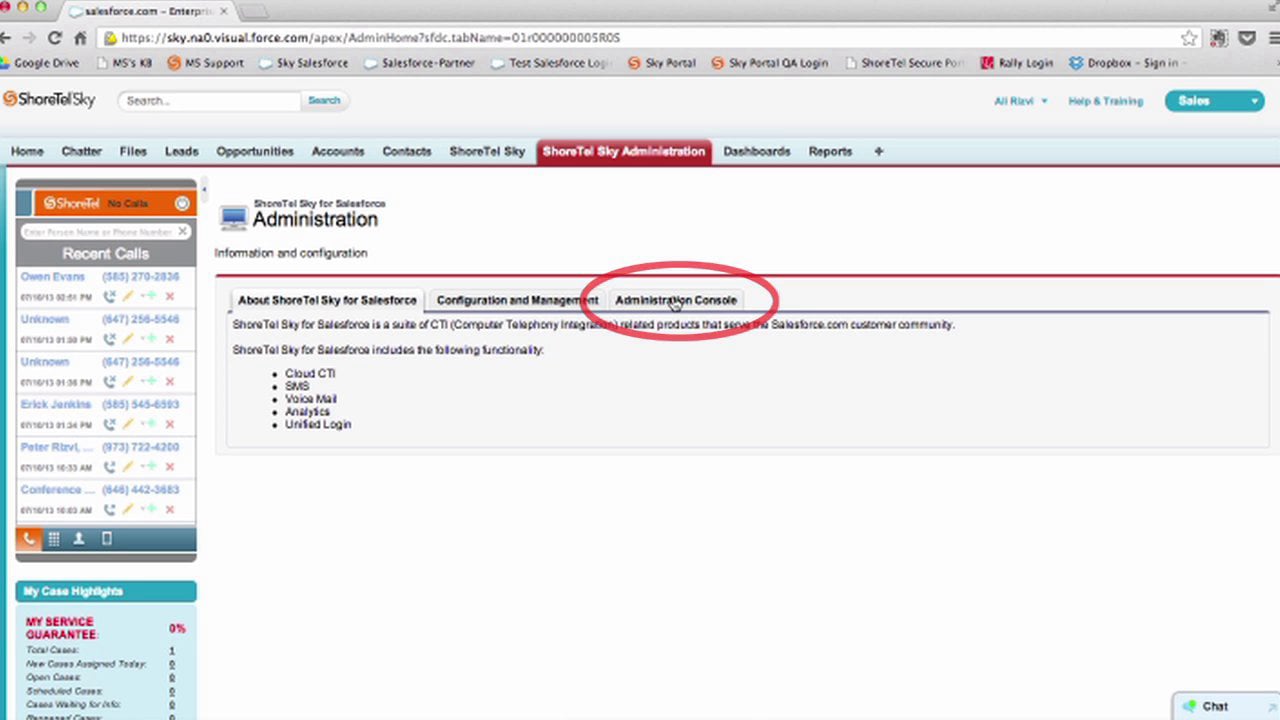Screen dimensions: 1280x720
Task: Open the Chrome menu hamburger icon
Action: point(1274,38)
